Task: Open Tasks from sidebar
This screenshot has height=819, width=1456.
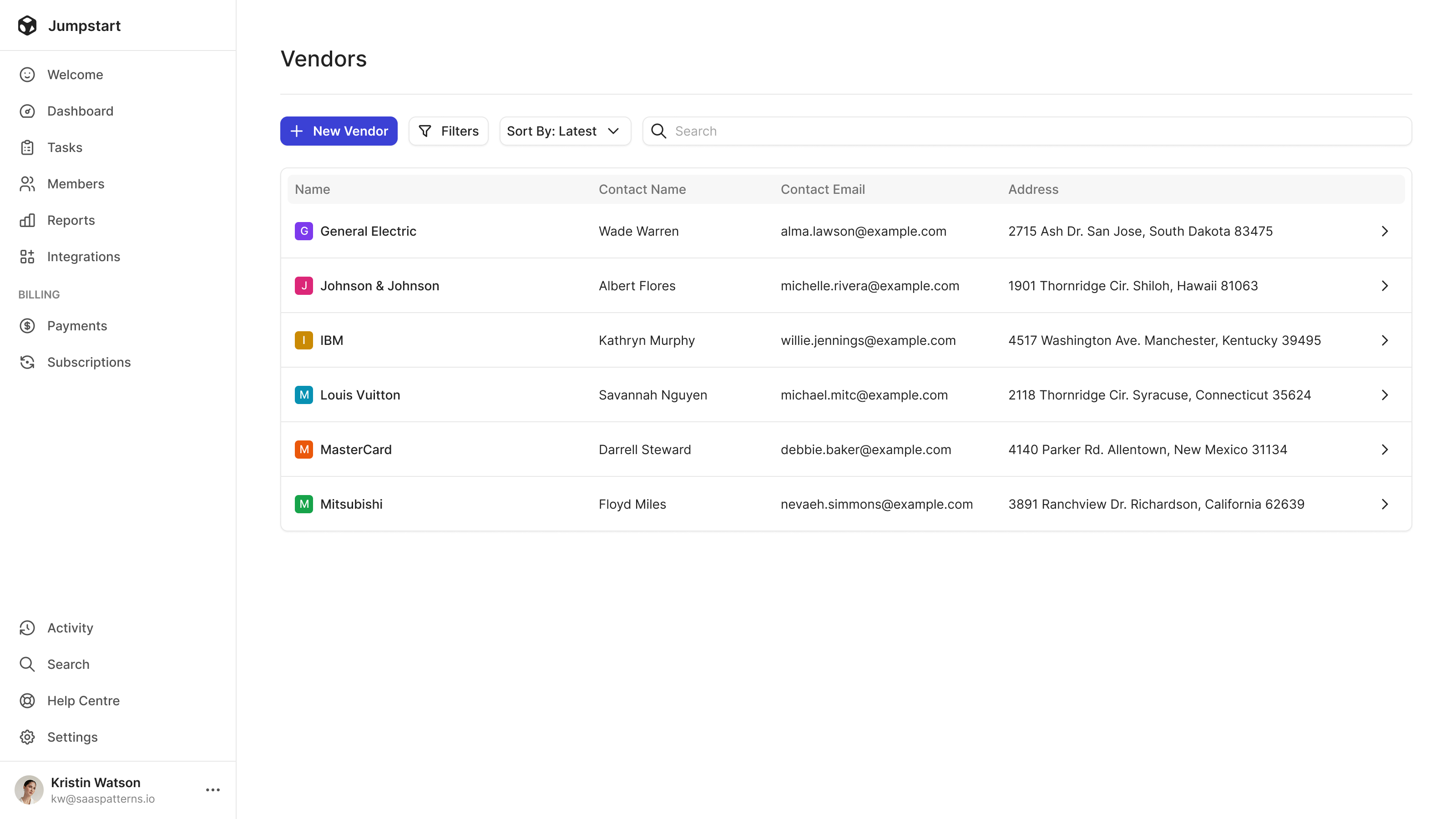Action: point(65,147)
